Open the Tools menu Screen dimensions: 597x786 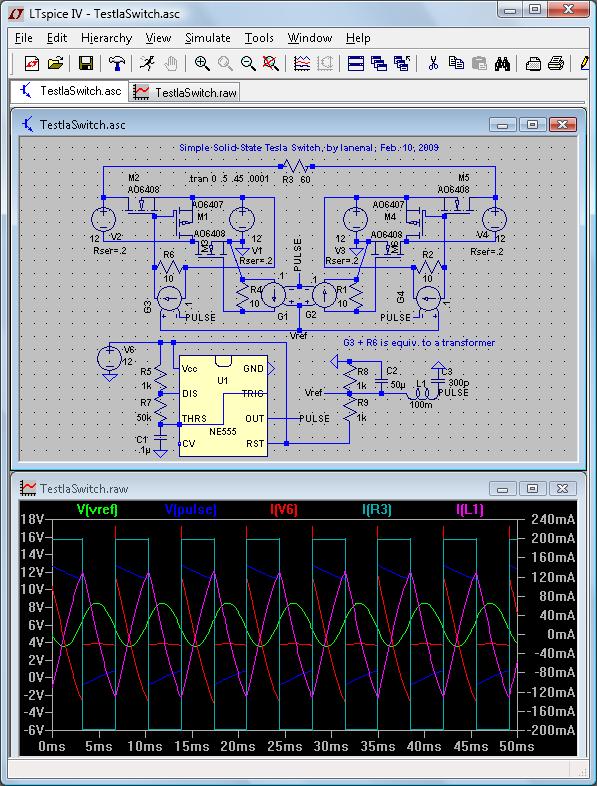pos(259,38)
